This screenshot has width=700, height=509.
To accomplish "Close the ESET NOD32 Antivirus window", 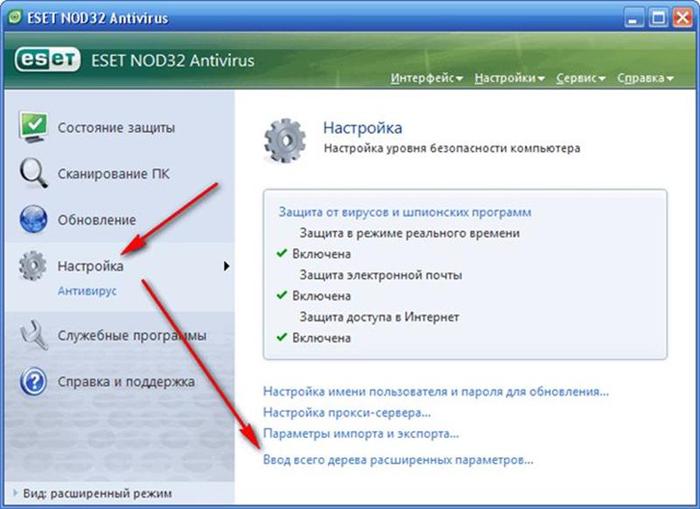I will coord(683,18).
